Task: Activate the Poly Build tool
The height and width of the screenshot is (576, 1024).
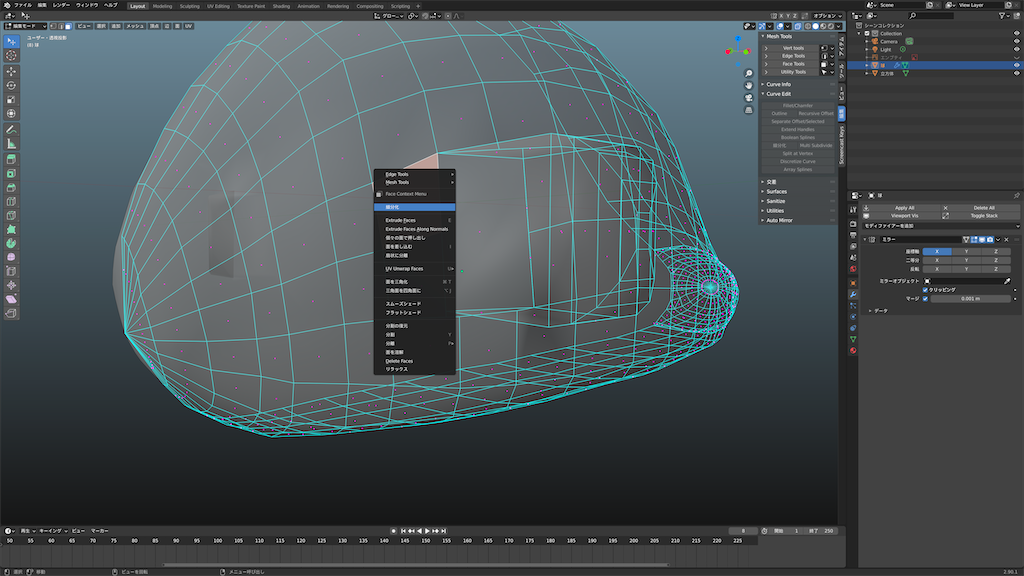Action: (11, 229)
